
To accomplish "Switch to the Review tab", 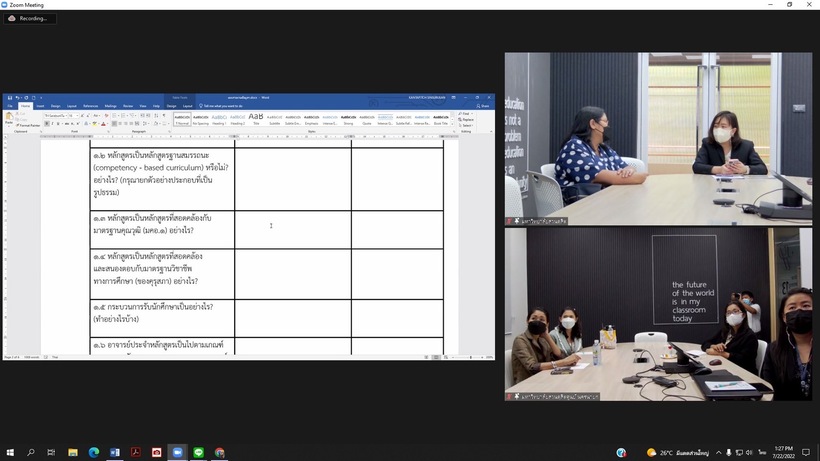I will tap(128, 106).
